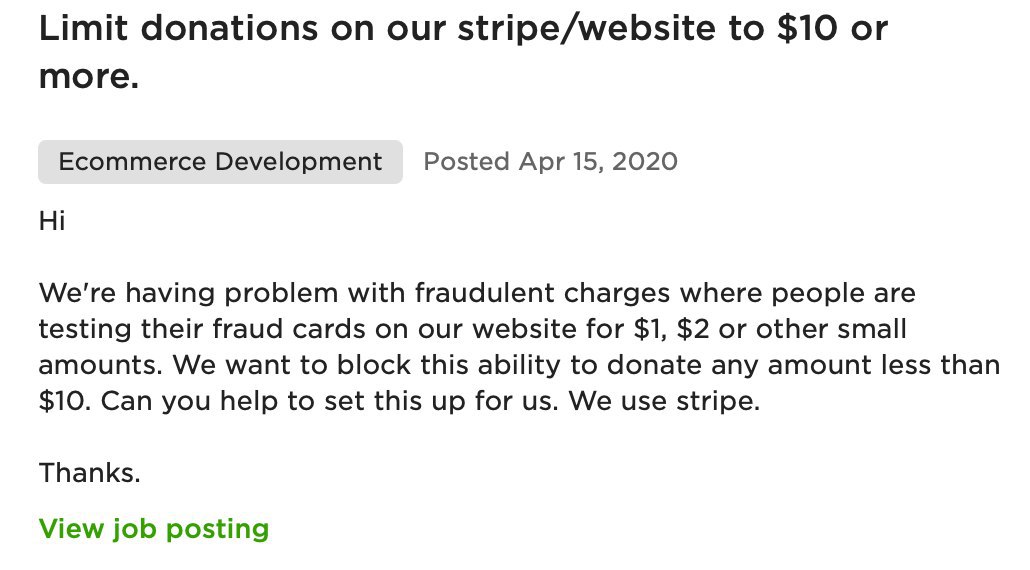
Task: Click the phrase 'fraudulent charges' in description
Action: pos(542,293)
